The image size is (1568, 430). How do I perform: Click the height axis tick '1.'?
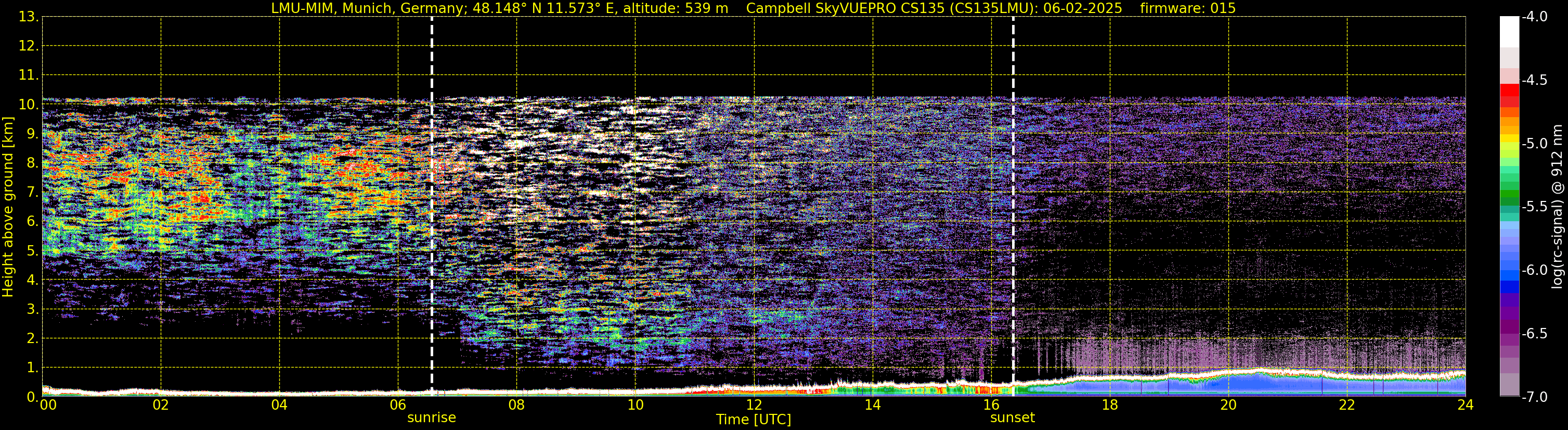tap(33, 368)
